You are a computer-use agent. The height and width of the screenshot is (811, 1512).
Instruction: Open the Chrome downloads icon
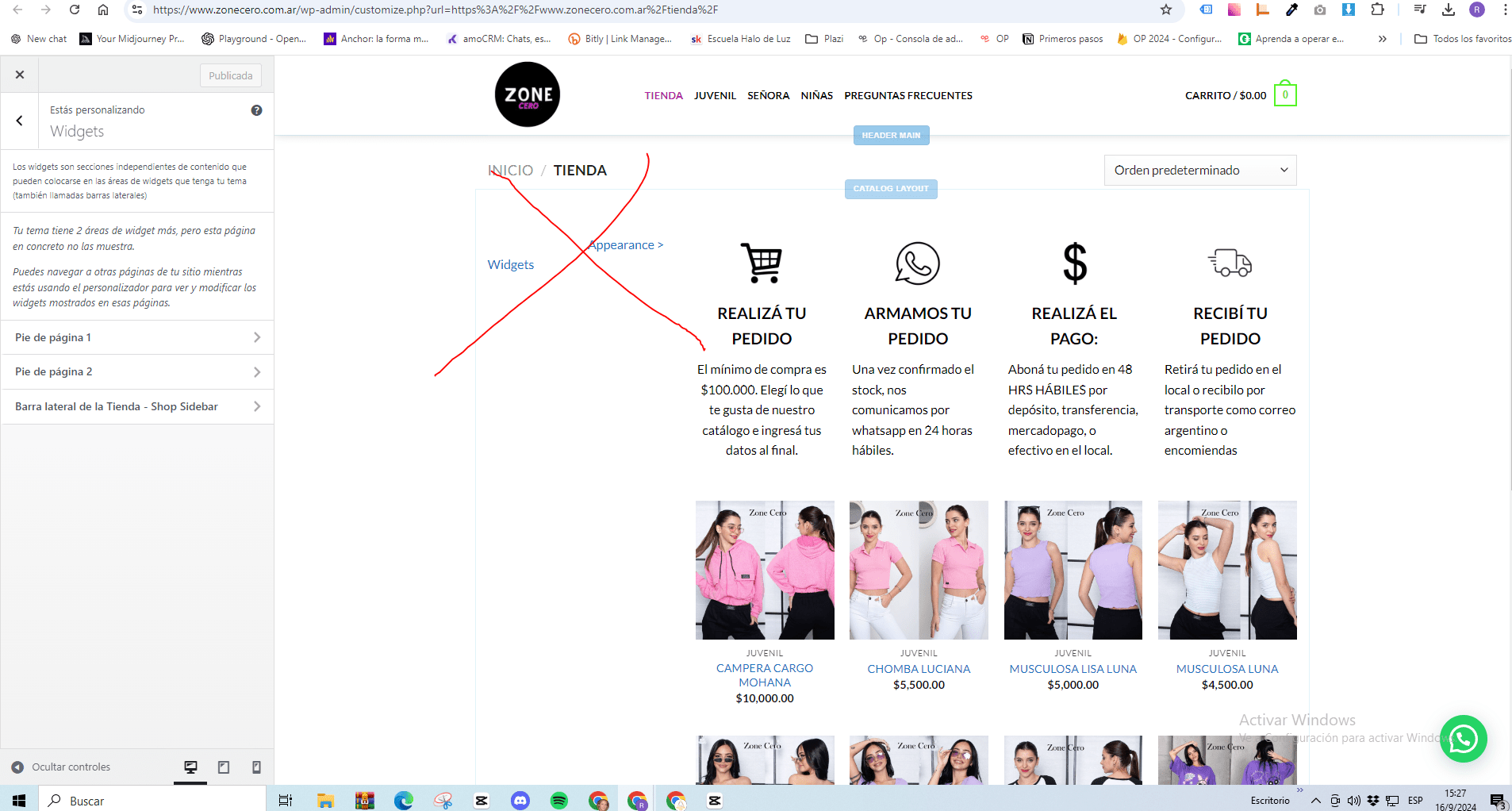click(x=1449, y=10)
